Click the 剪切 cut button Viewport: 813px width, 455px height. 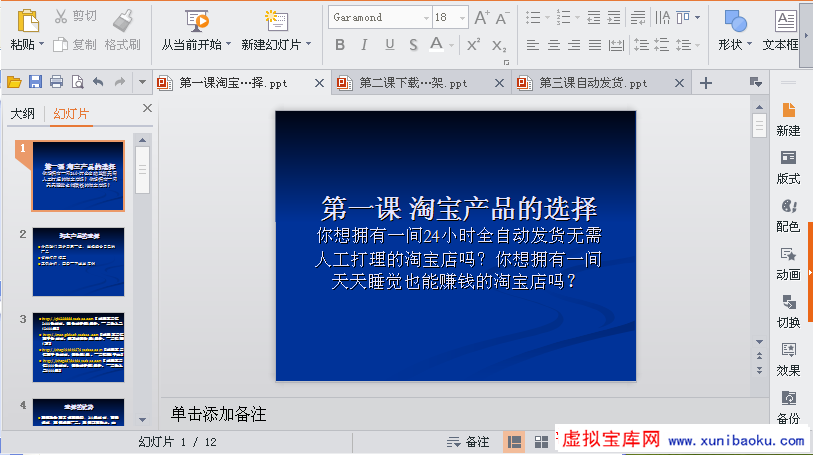coord(75,16)
